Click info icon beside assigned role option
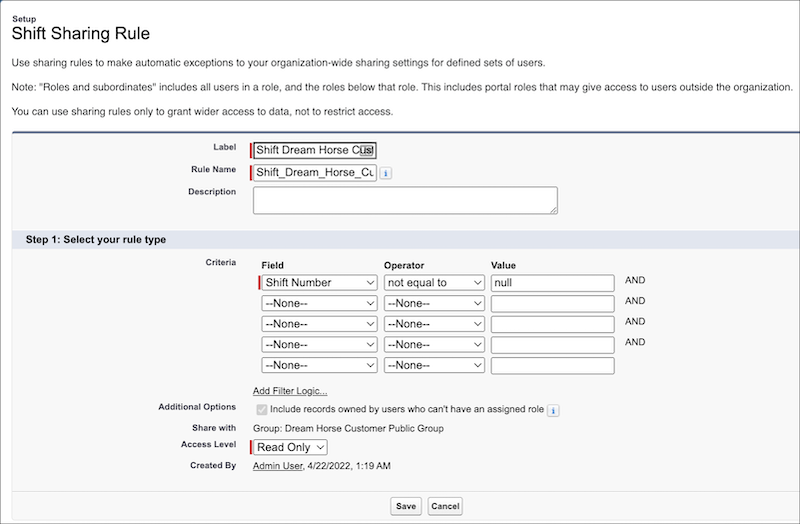Screen dimensions: 800x524 553,410
